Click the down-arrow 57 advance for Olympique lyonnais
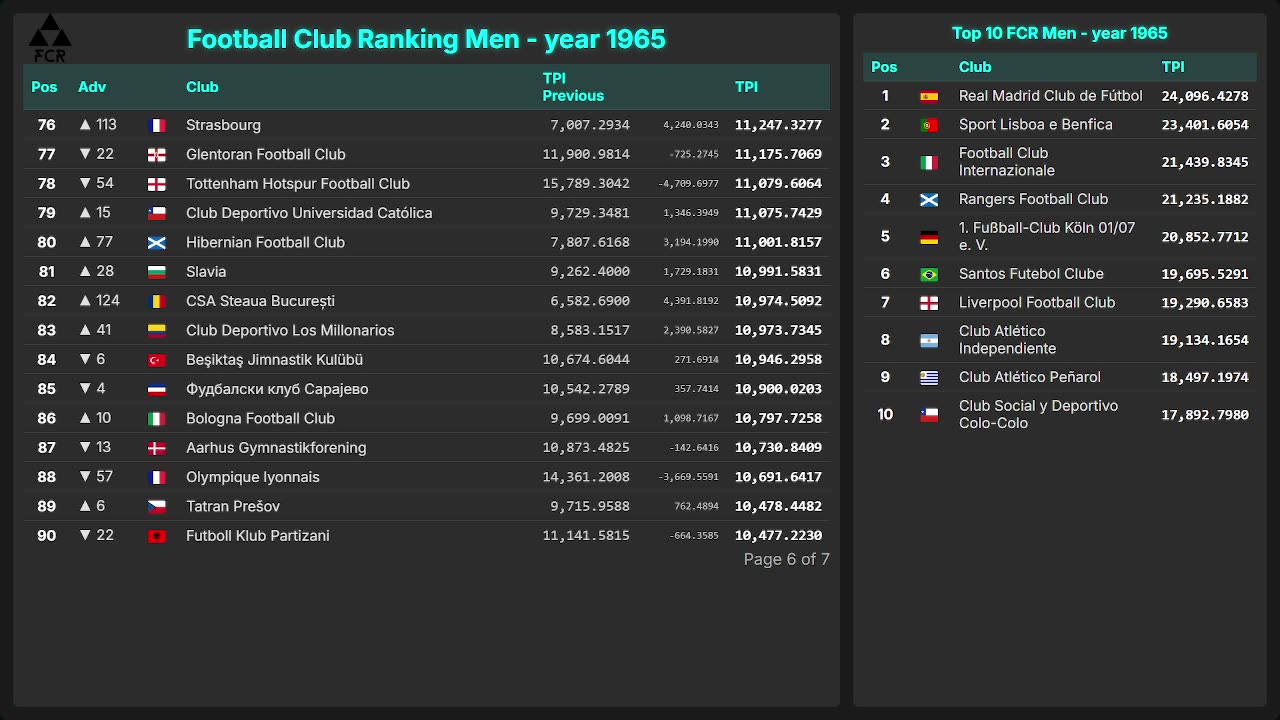The width and height of the screenshot is (1280, 720). pyautogui.click(x=97, y=477)
